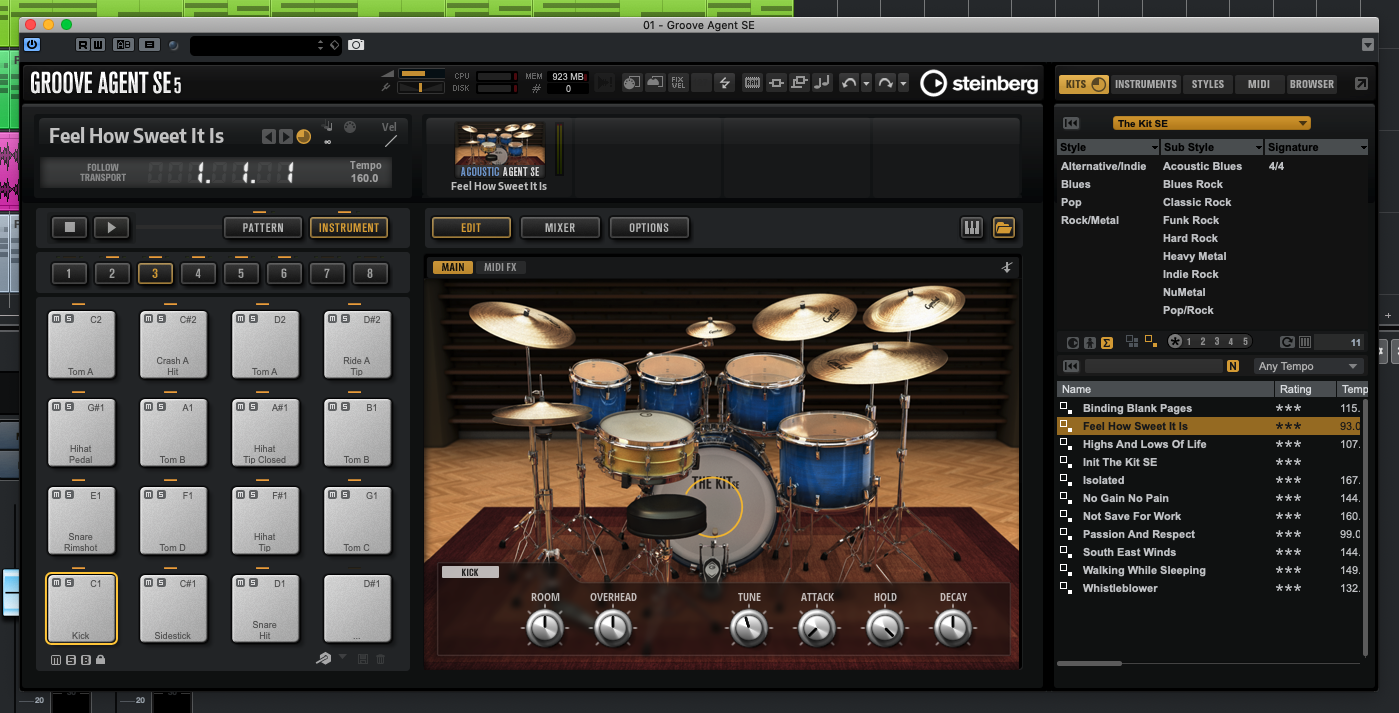This screenshot has height=713, width=1399.
Task: Click the Tempo value 160.0
Action: 365,178
